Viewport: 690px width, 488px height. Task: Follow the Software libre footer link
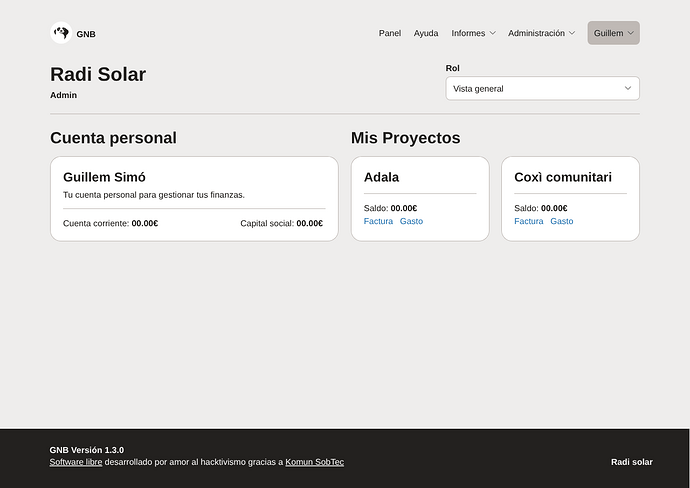(76, 462)
